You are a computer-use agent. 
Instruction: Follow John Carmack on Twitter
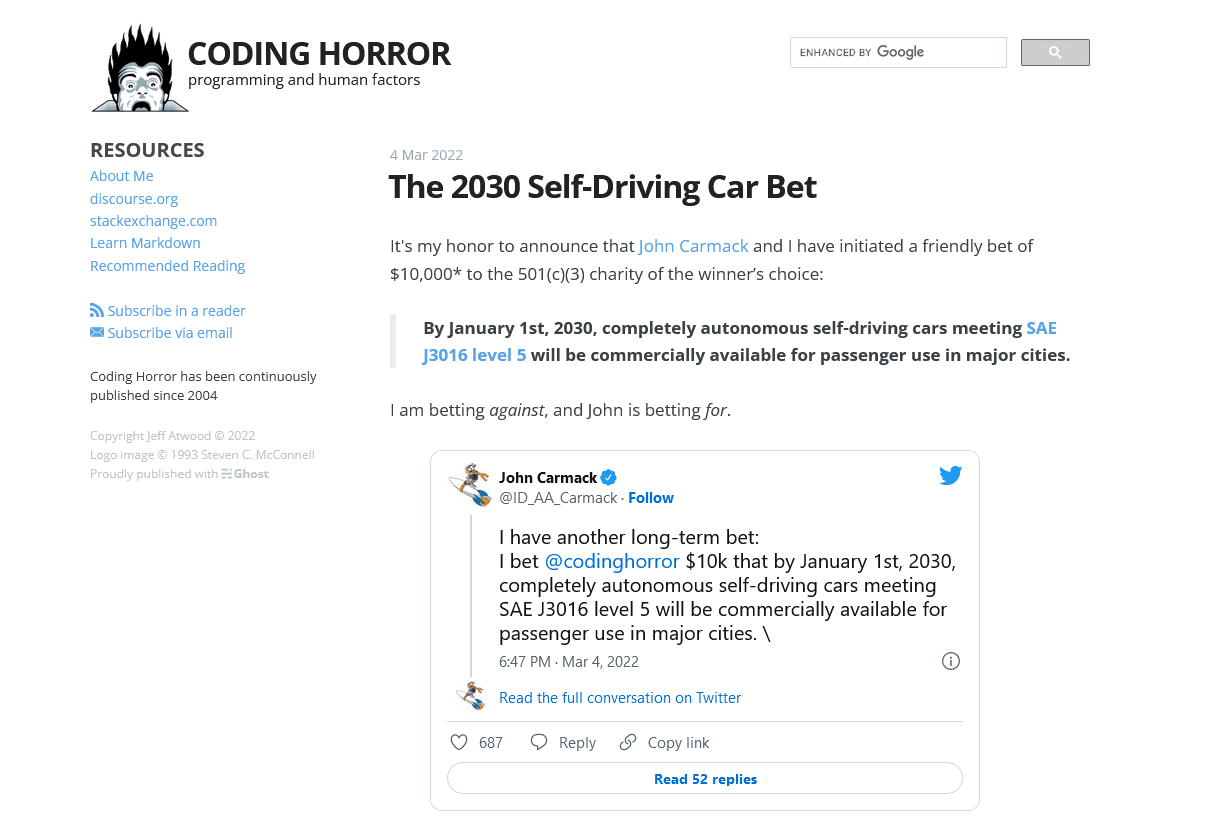click(x=651, y=498)
